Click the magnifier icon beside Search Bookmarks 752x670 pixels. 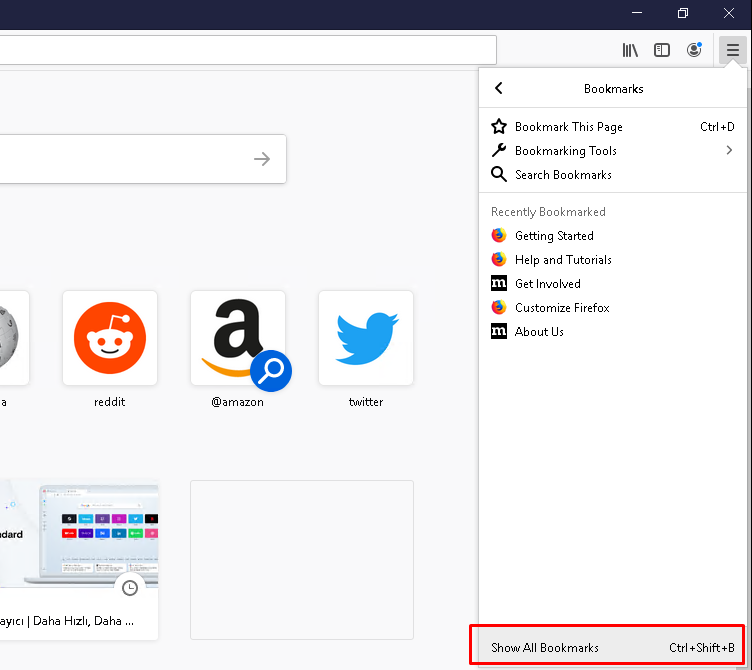[499, 175]
